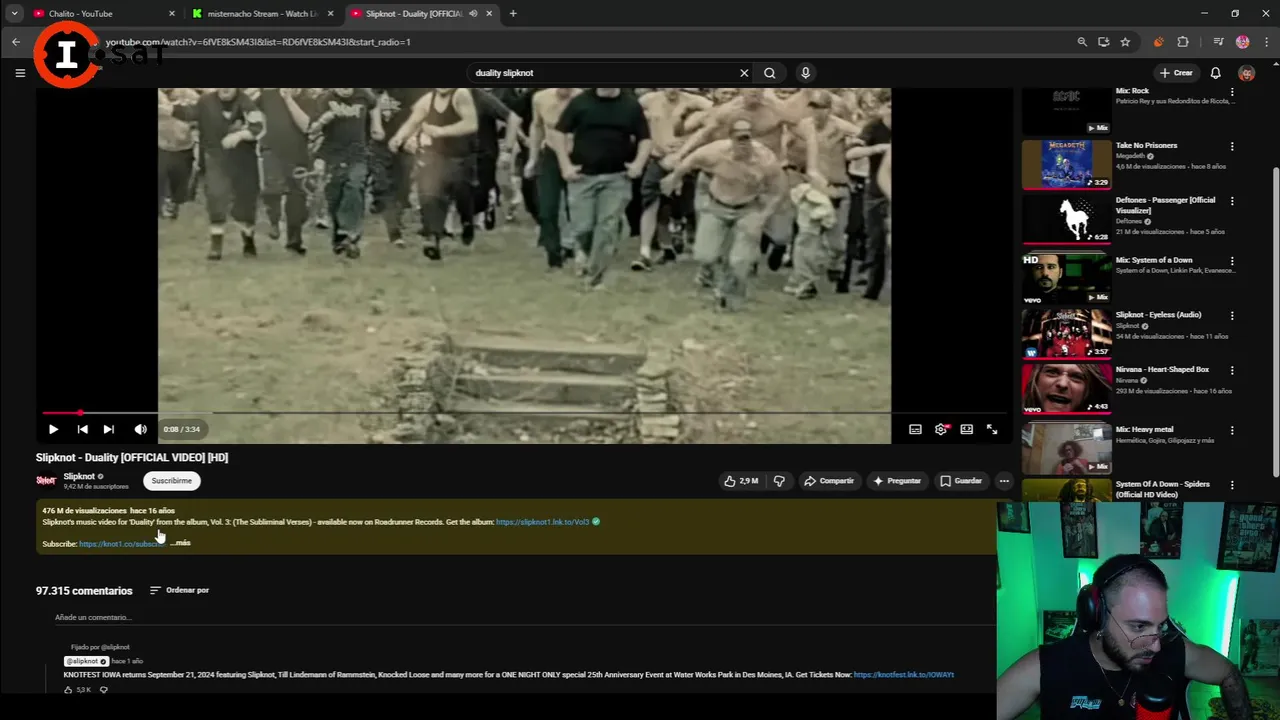Open the Mix: Heavy metal thumbnail

click(1066, 448)
